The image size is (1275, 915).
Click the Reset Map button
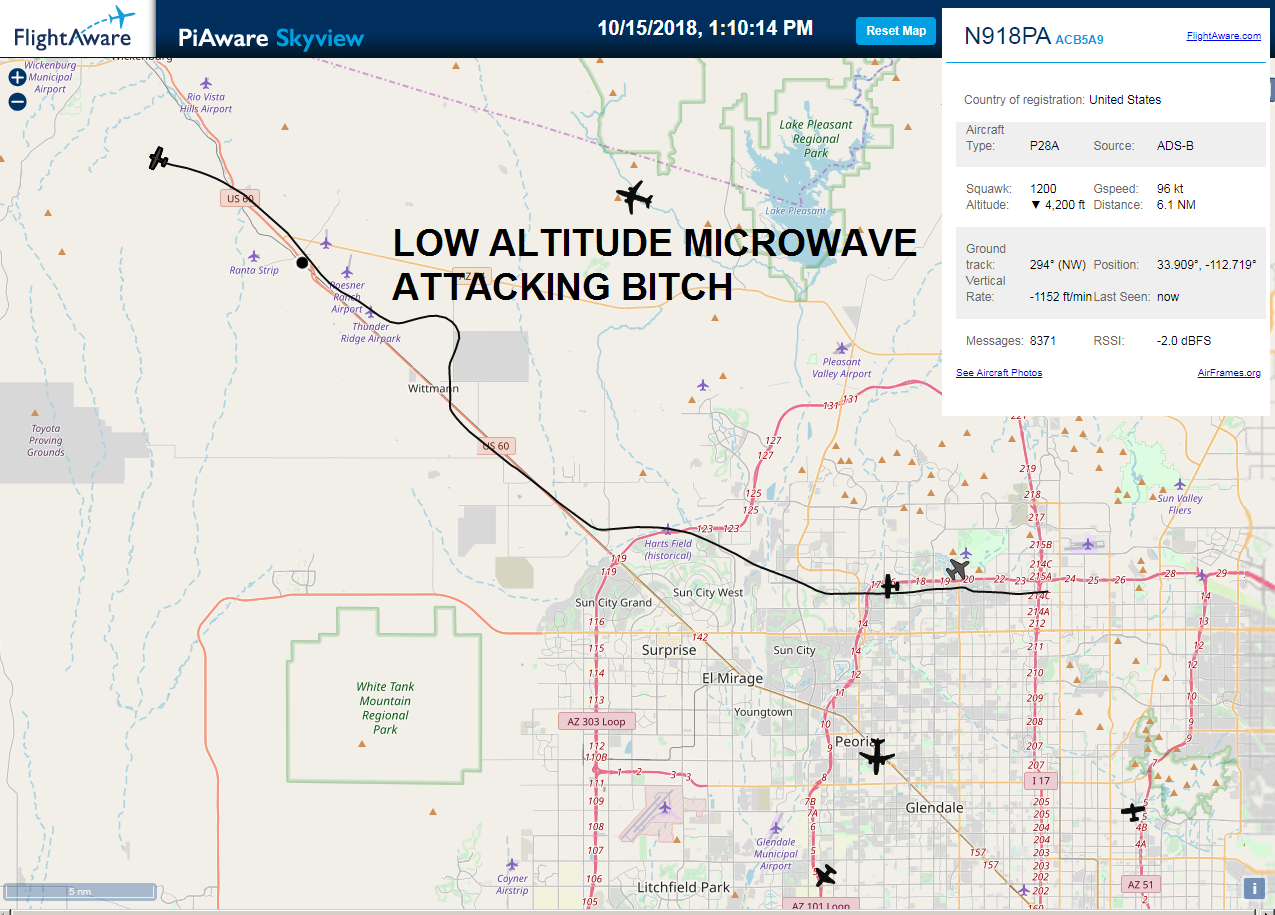pos(896,31)
